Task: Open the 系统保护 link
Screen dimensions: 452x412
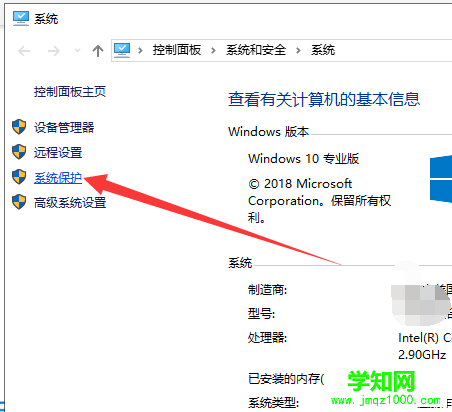Action: click(58, 178)
